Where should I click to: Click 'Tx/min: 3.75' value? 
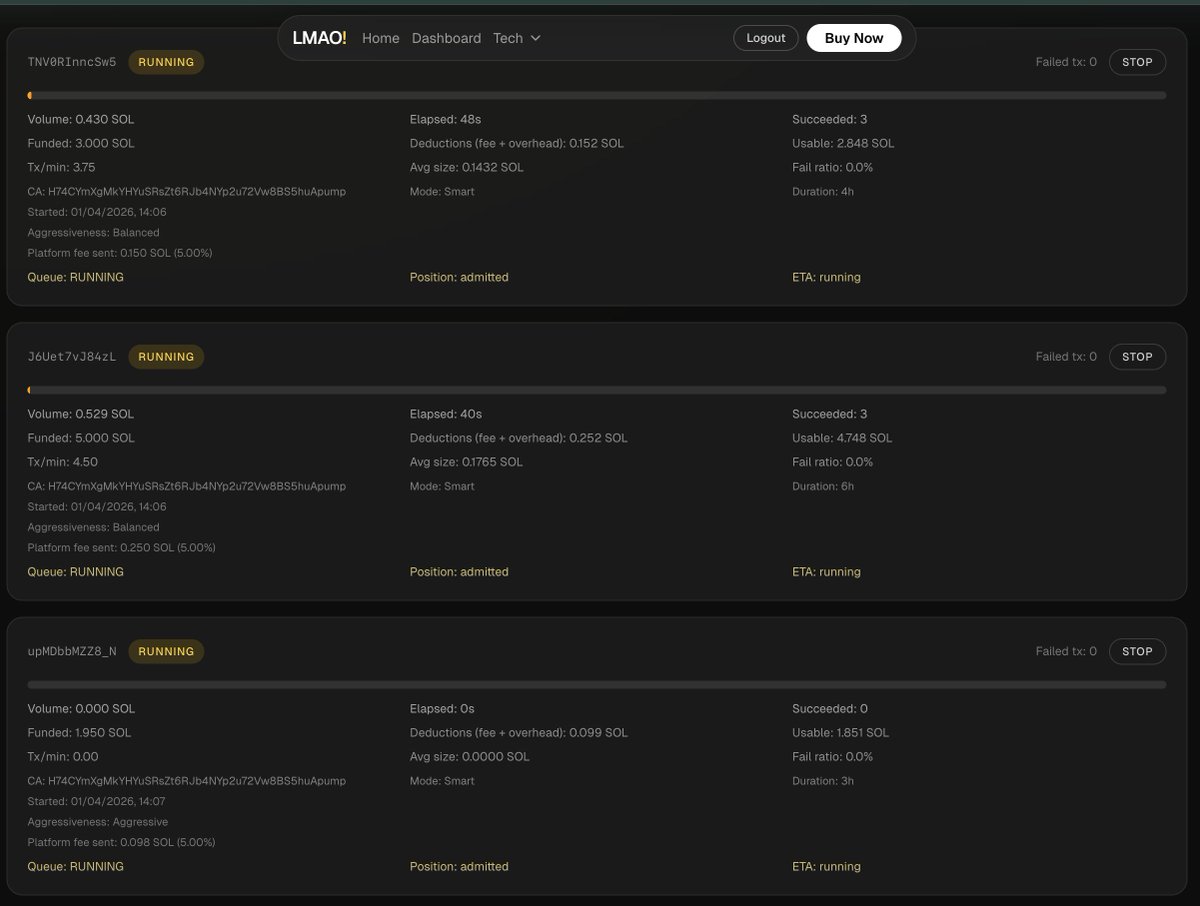[x=62, y=167]
